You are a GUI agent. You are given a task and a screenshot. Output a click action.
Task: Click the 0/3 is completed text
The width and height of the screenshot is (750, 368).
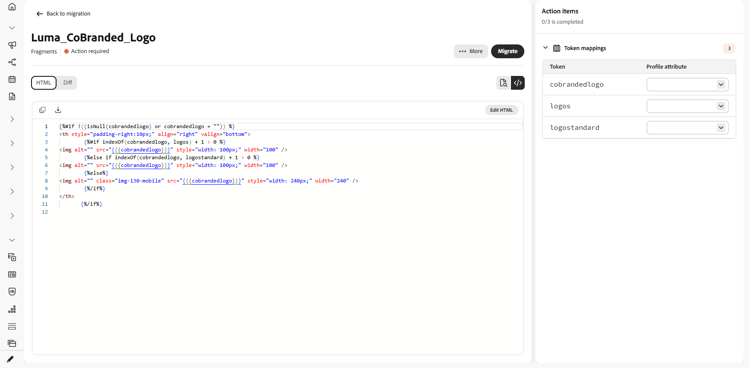[x=562, y=22]
